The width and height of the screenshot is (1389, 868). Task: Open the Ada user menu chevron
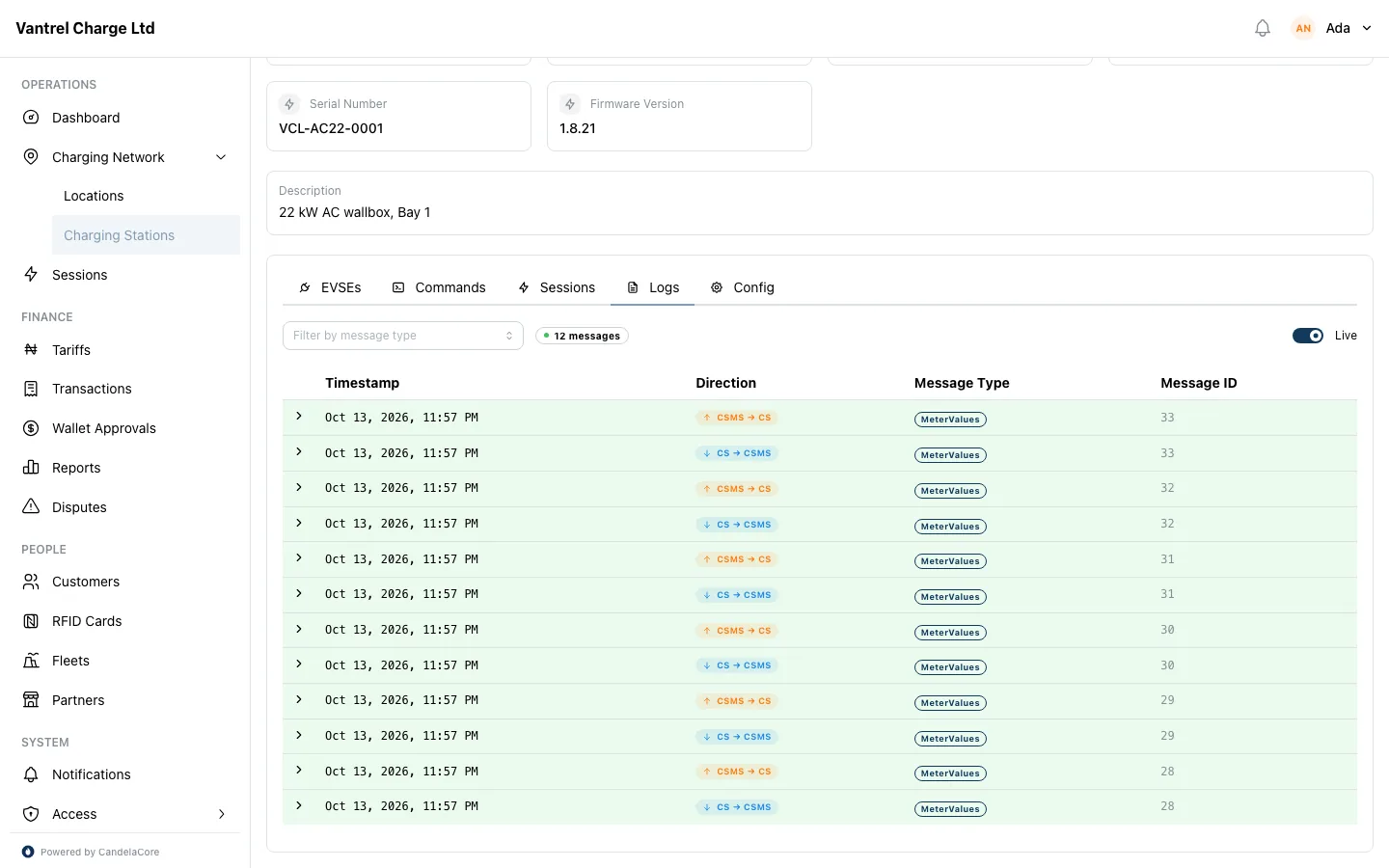[1367, 28]
